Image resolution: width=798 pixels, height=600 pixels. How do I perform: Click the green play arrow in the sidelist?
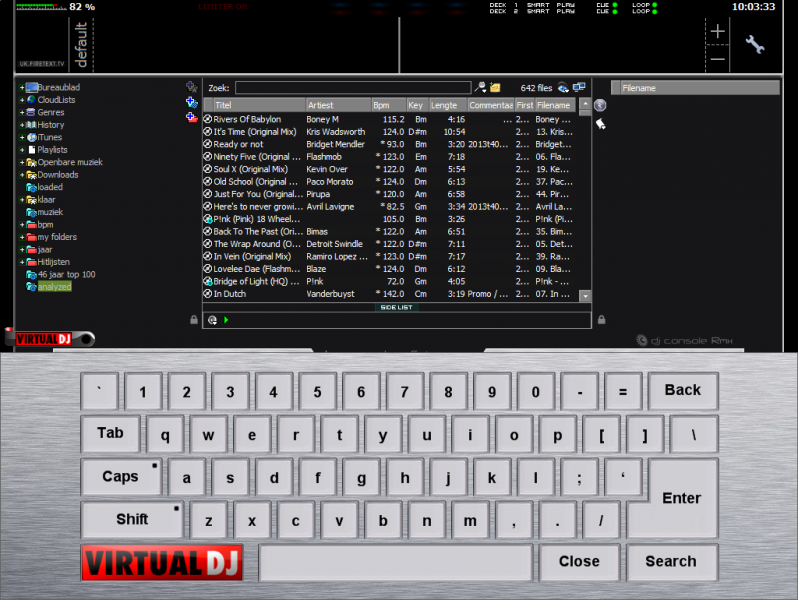(x=226, y=320)
